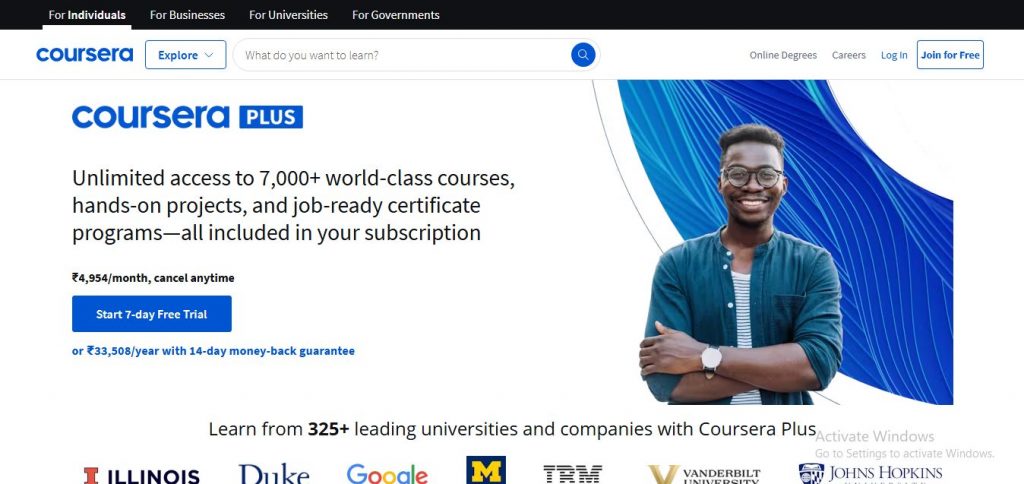
Task: Click the Illinois university logo
Action: (142, 475)
